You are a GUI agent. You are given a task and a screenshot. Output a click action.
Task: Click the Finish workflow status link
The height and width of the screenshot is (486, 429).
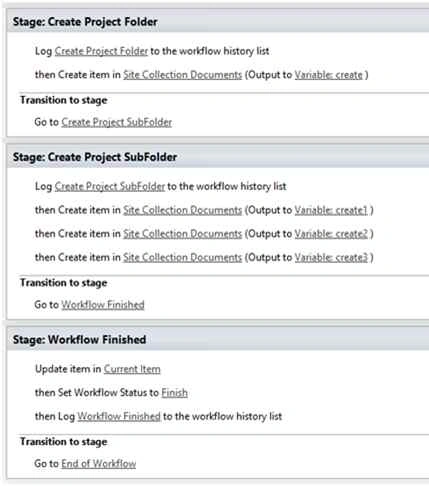(174, 393)
